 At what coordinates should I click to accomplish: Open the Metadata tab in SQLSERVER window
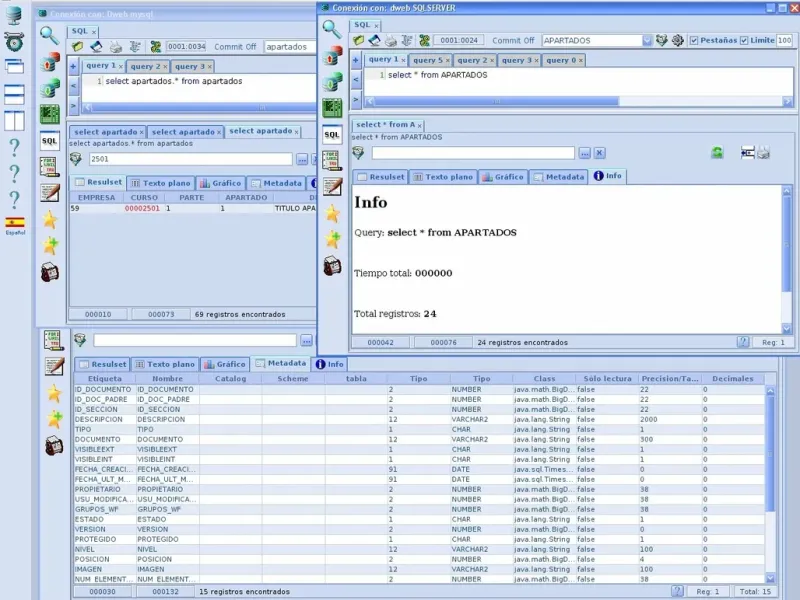(x=559, y=177)
